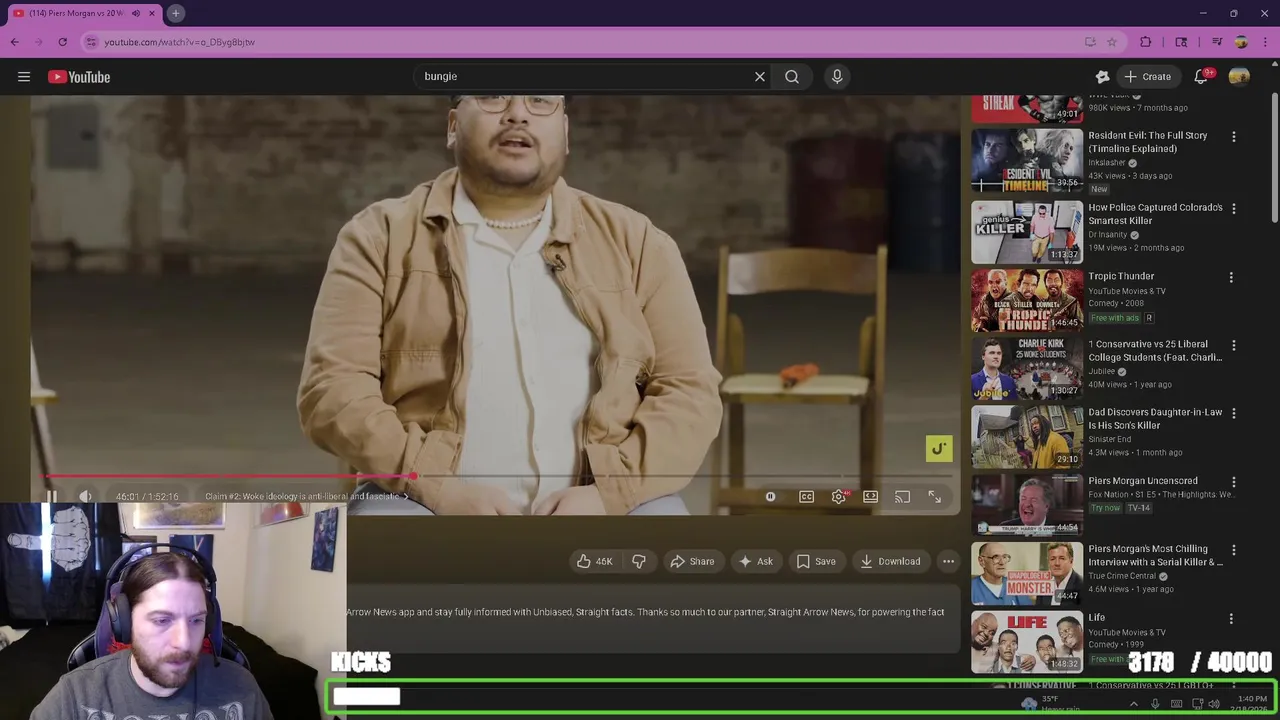
Task: Expand the Claim #2 chapter title
Action: (306, 497)
